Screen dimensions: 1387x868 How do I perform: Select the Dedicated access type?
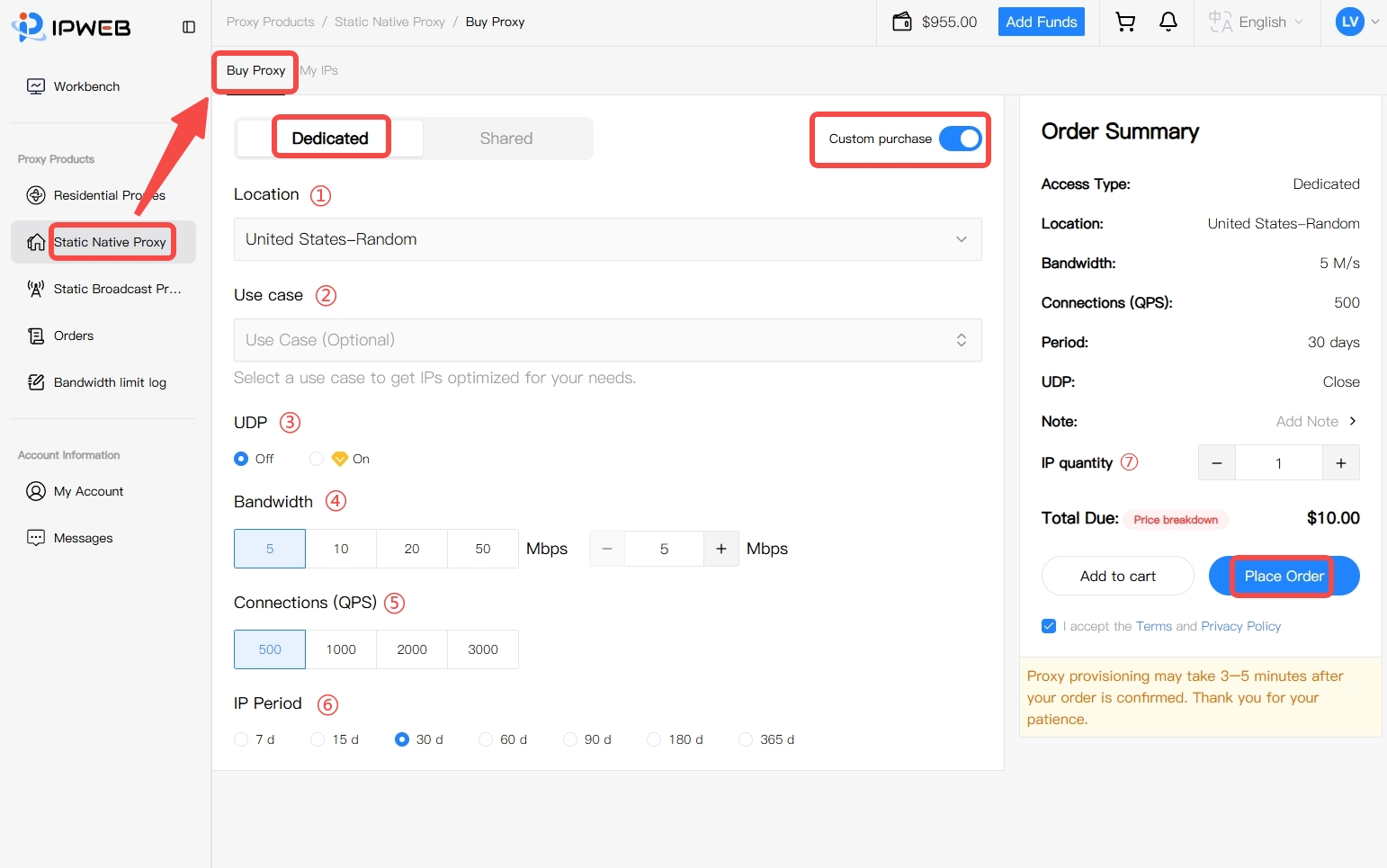click(330, 139)
